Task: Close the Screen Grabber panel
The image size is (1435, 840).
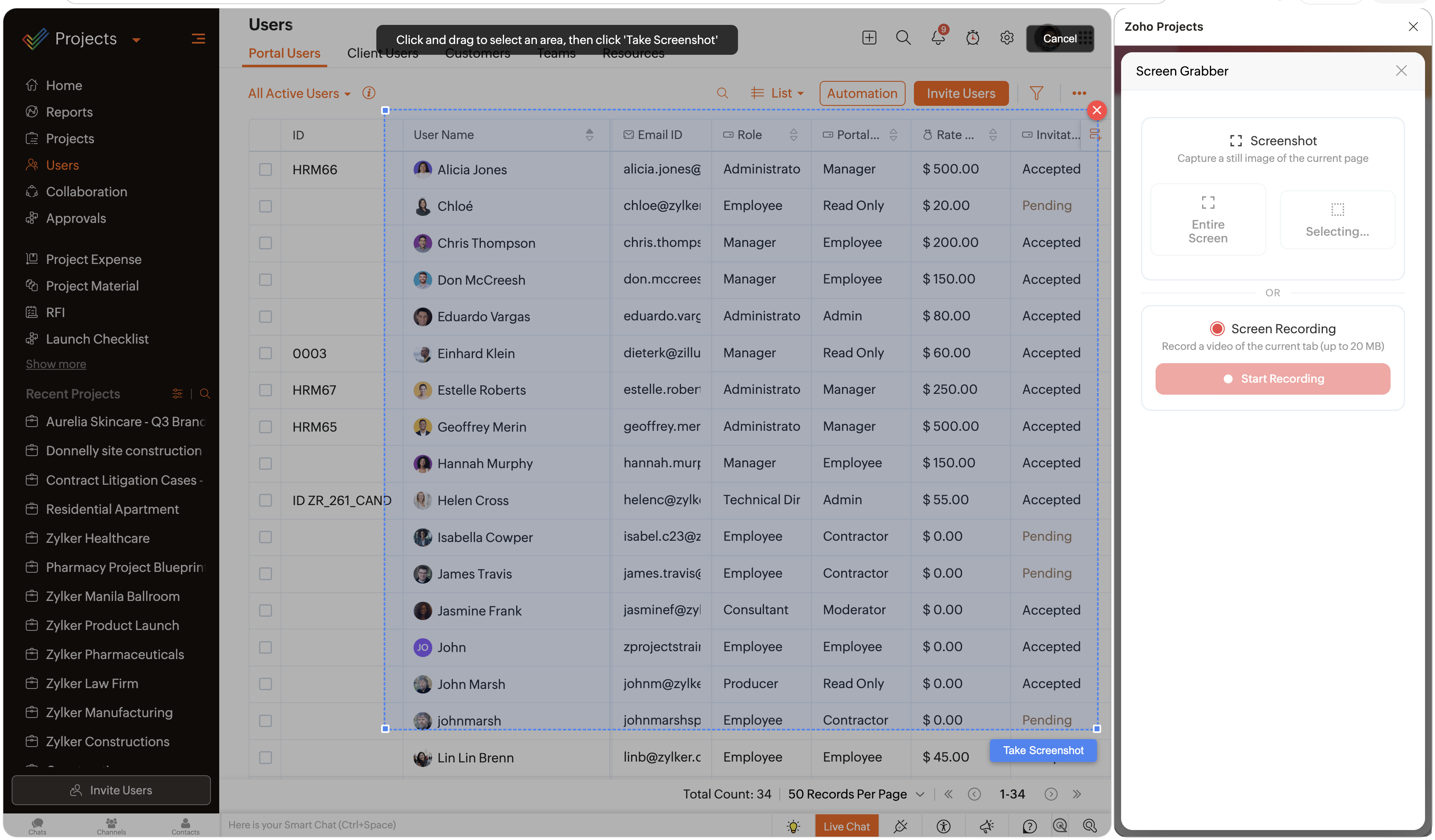Action: (1401, 71)
